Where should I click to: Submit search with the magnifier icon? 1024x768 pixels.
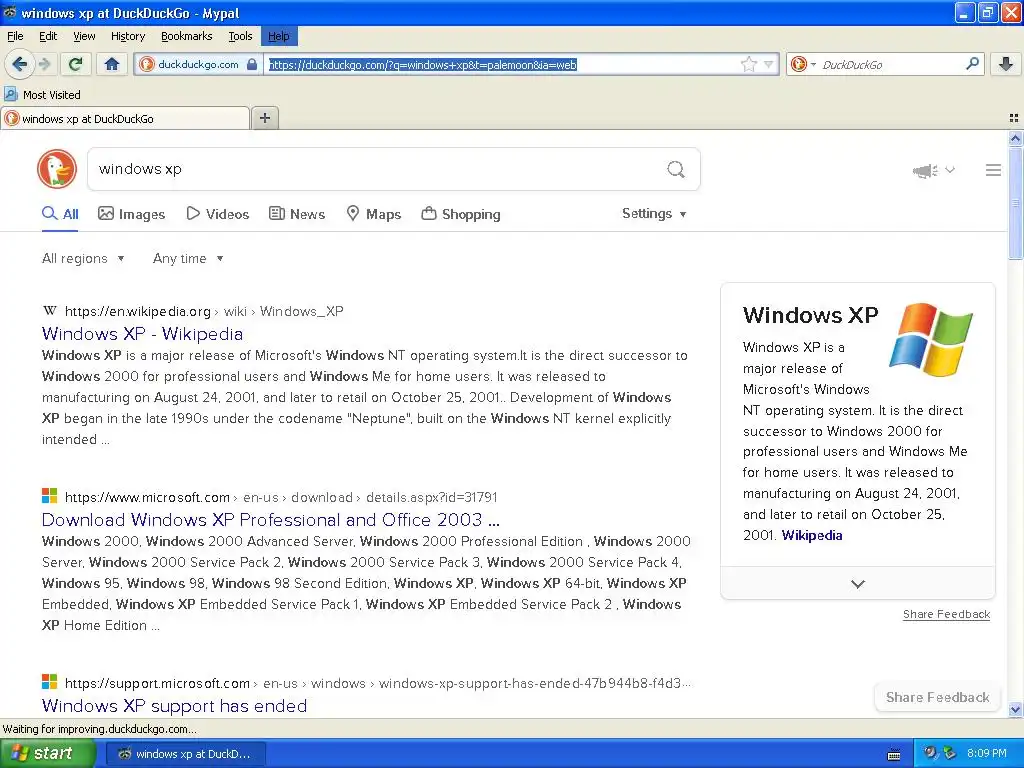(676, 170)
